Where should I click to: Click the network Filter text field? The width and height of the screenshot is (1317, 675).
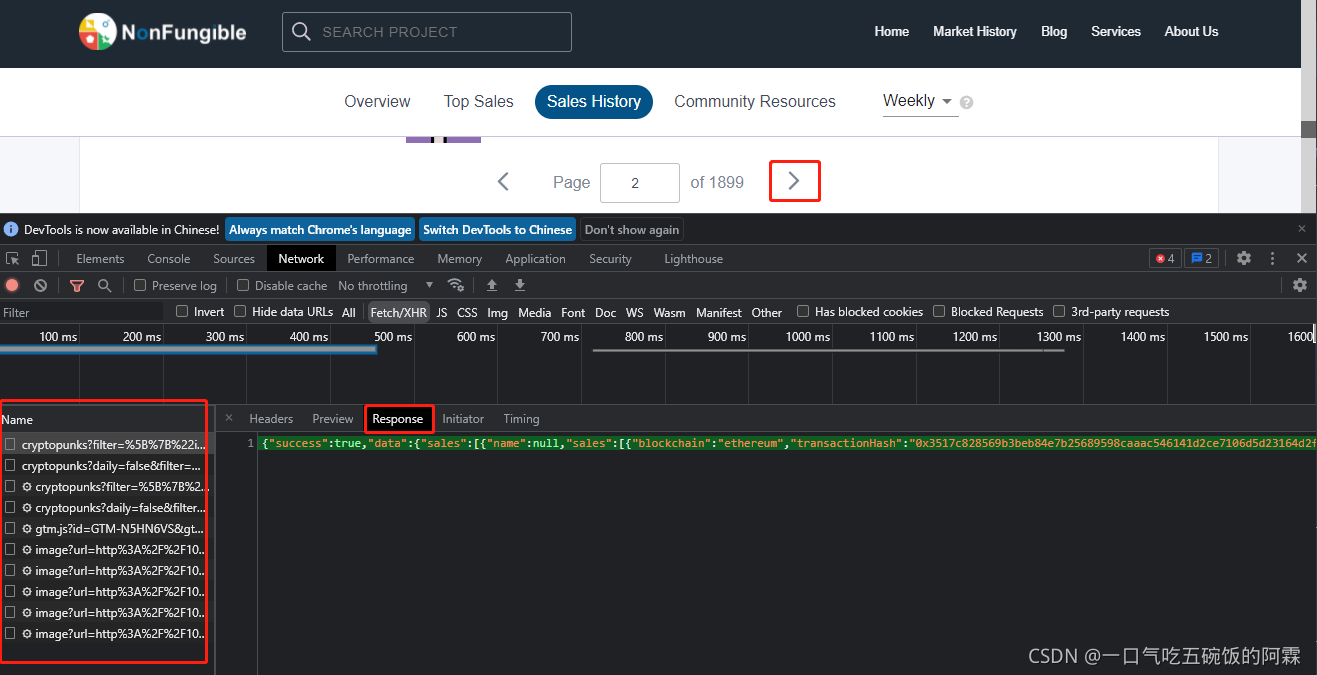[83, 312]
